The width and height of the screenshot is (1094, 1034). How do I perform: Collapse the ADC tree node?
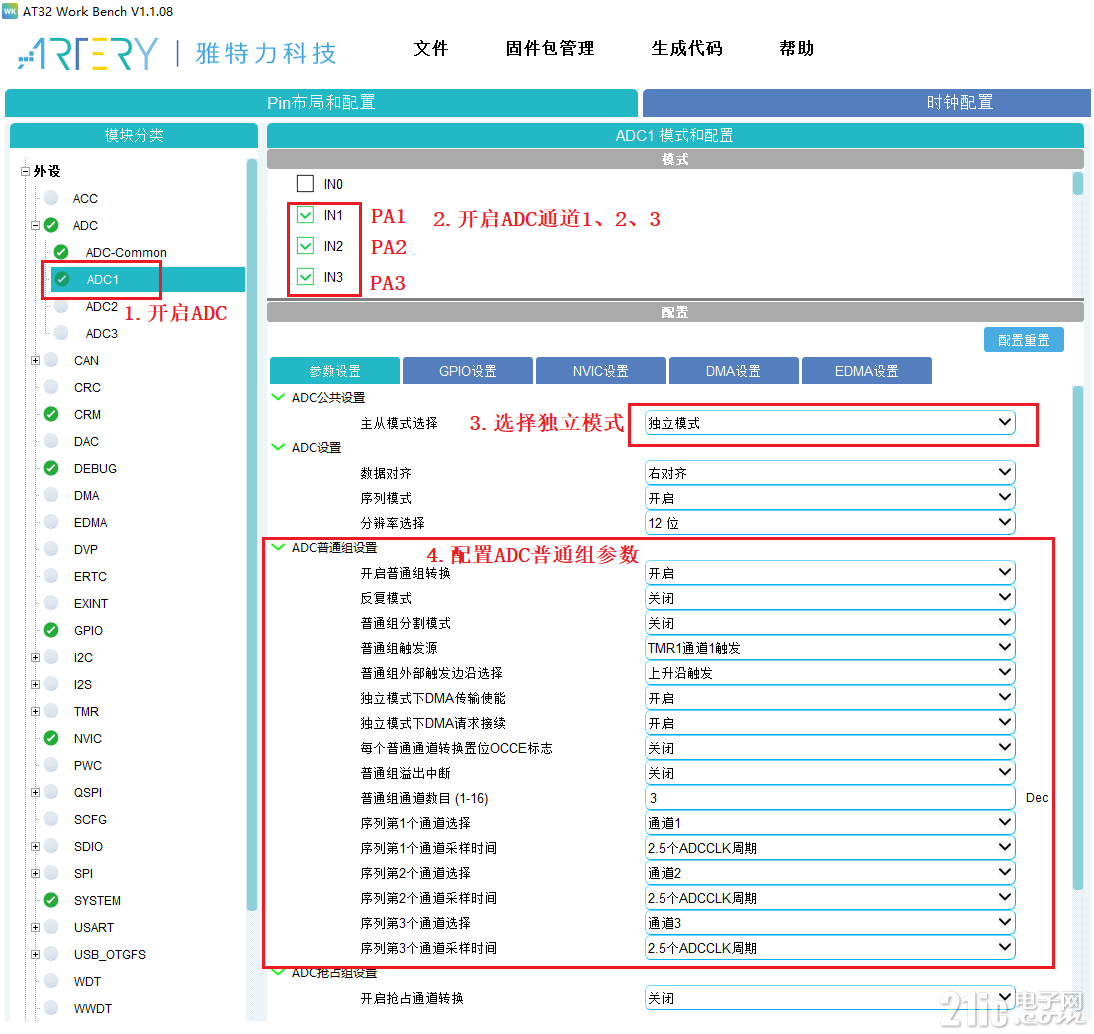pyautogui.click(x=36, y=225)
